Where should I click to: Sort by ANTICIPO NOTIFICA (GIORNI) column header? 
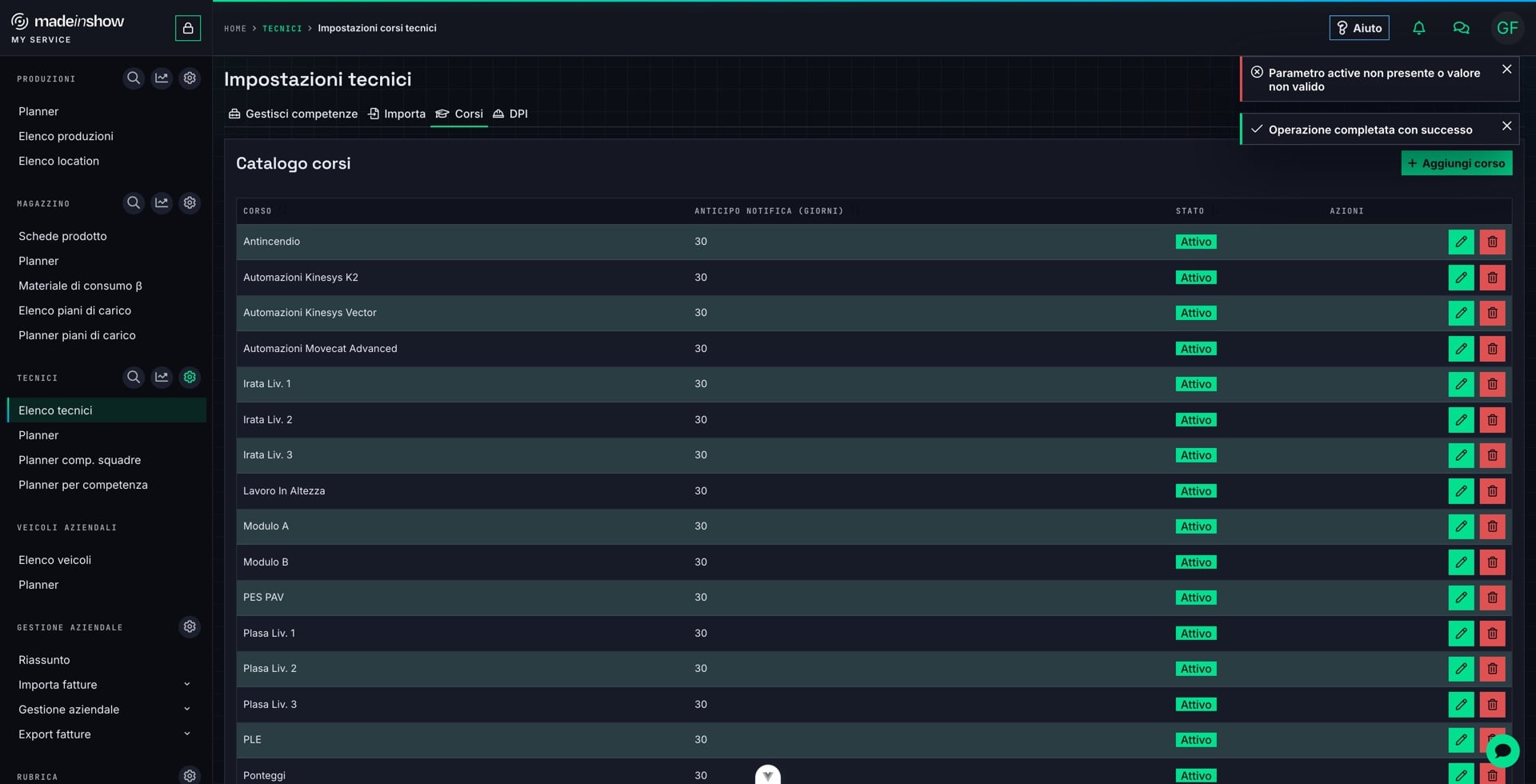(769, 211)
